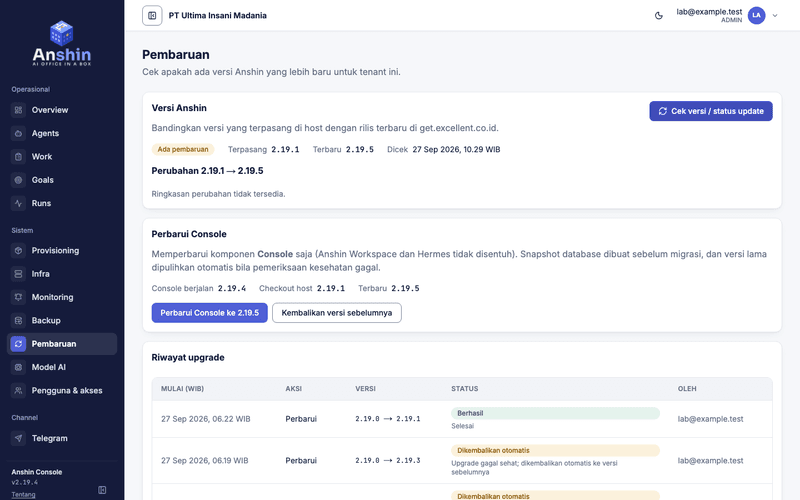Open the Overview menu item
Screen dimensions: 800x500
coord(62,110)
